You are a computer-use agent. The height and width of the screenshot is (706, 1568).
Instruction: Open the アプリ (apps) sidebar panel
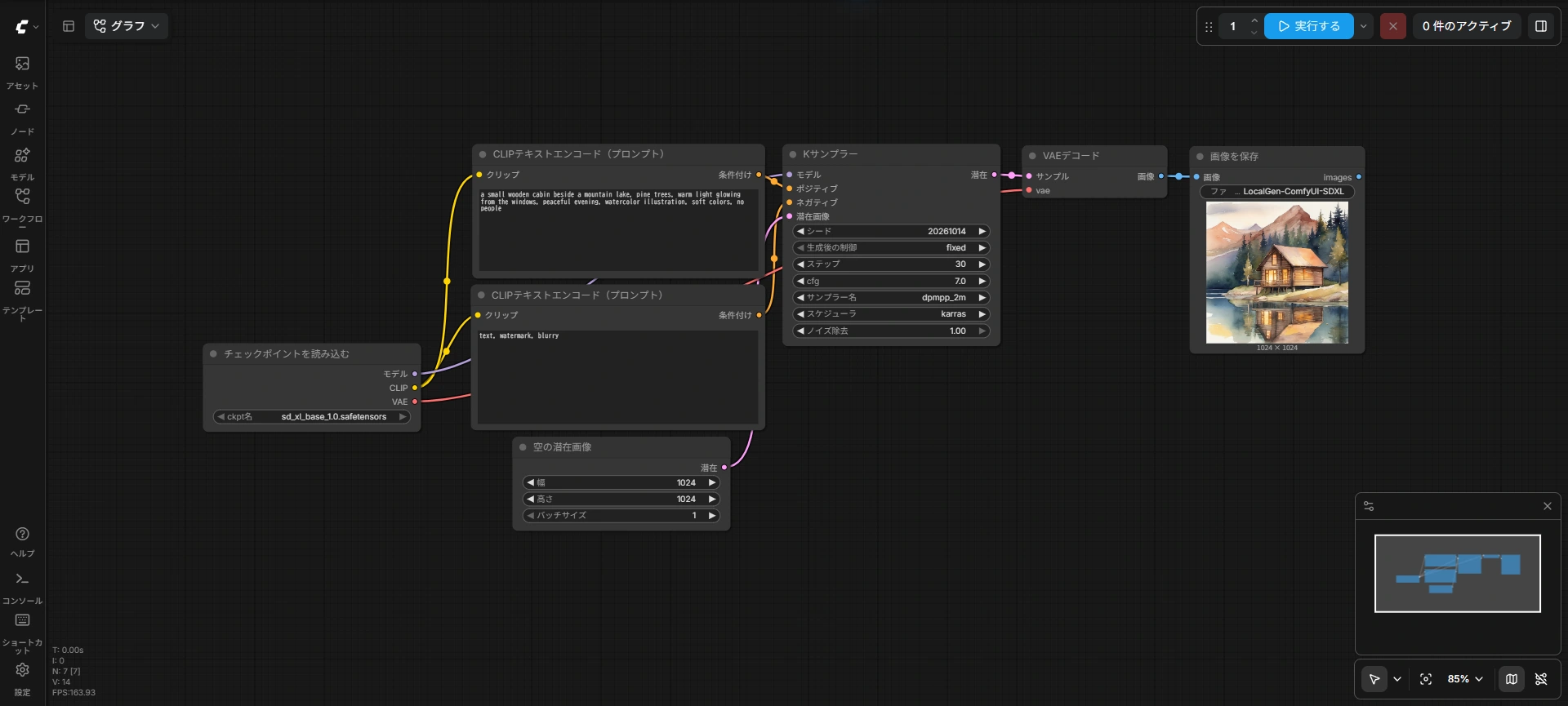[22, 255]
